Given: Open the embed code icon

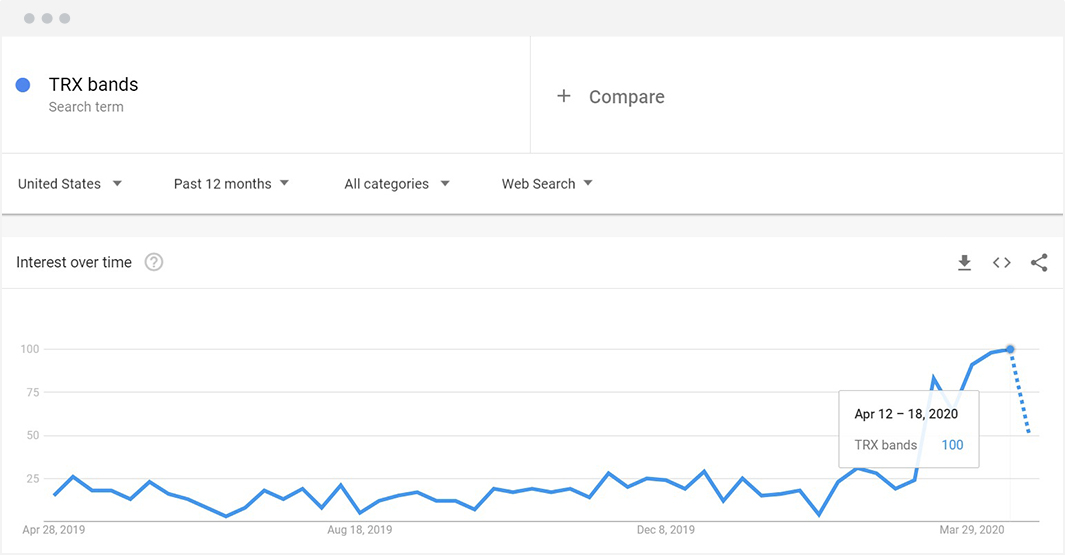Looking at the screenshot, I should click(1002, 263).
